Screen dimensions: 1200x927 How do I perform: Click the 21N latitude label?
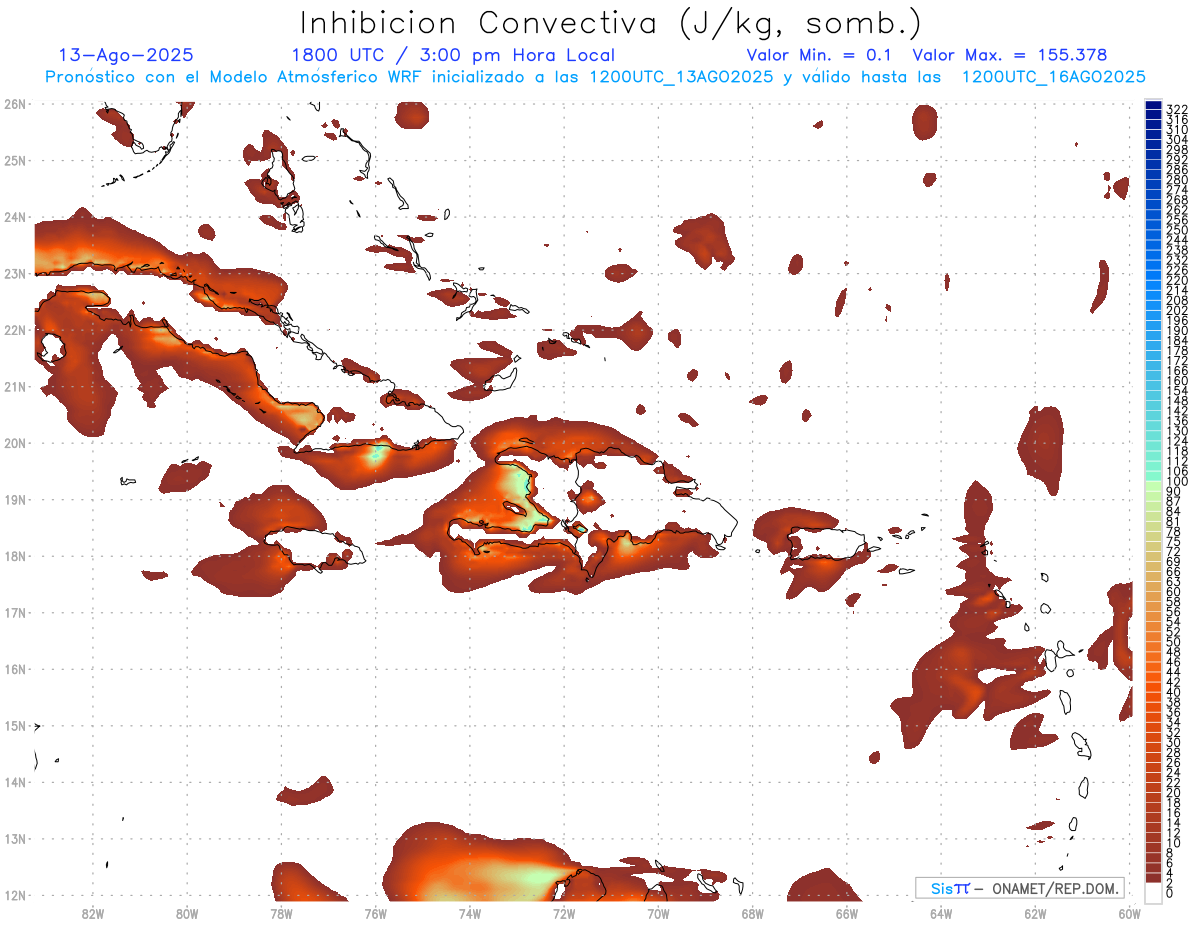[x=14, y=386]
